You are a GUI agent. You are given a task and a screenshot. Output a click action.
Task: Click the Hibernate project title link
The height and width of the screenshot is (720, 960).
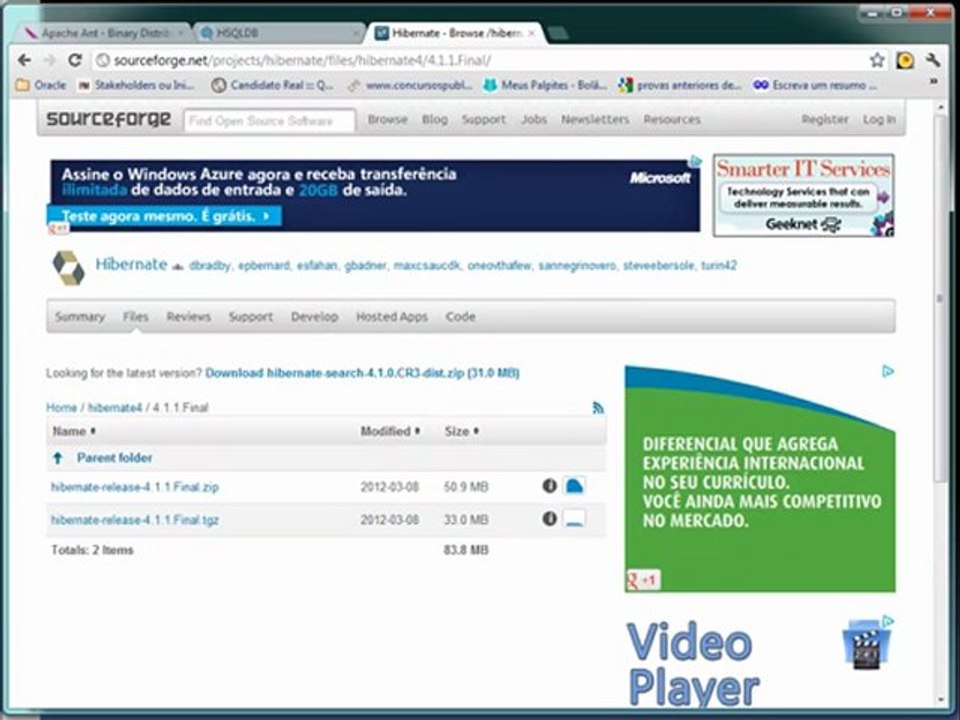[131, 264]
